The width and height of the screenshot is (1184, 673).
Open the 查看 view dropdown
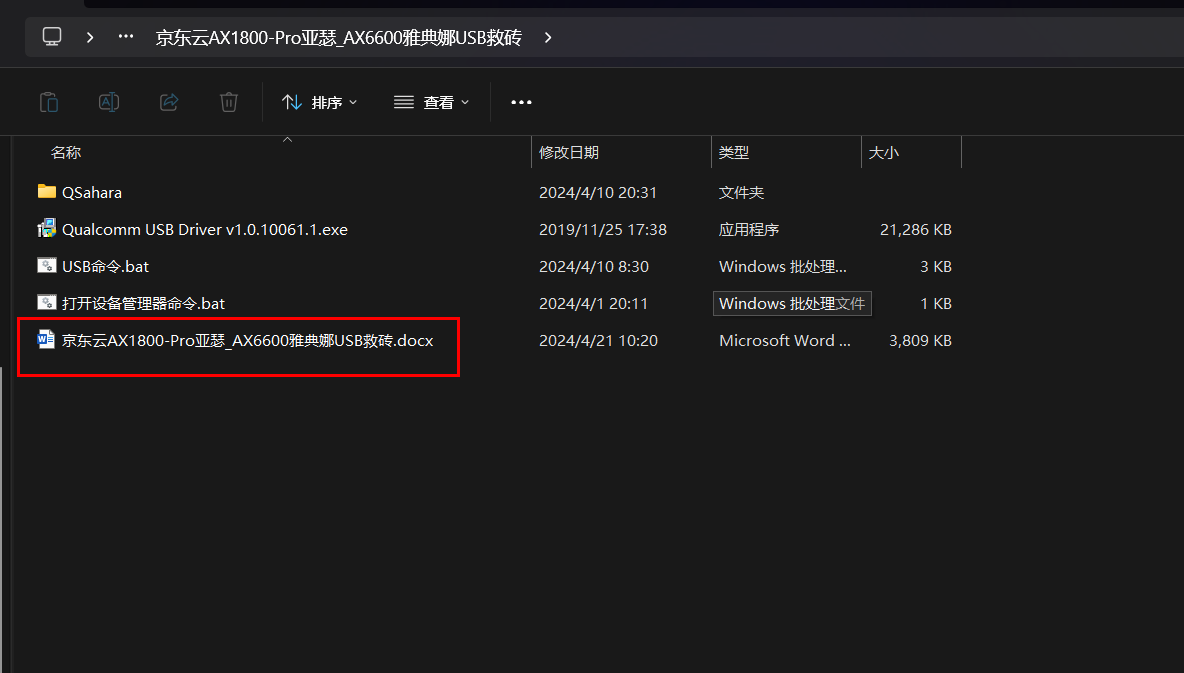click(x=431, y=102)
